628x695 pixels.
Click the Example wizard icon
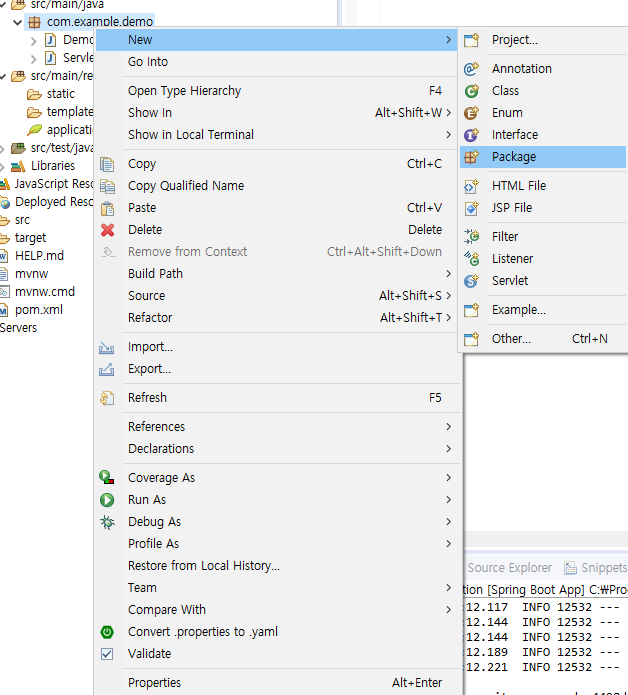[471, 310]
